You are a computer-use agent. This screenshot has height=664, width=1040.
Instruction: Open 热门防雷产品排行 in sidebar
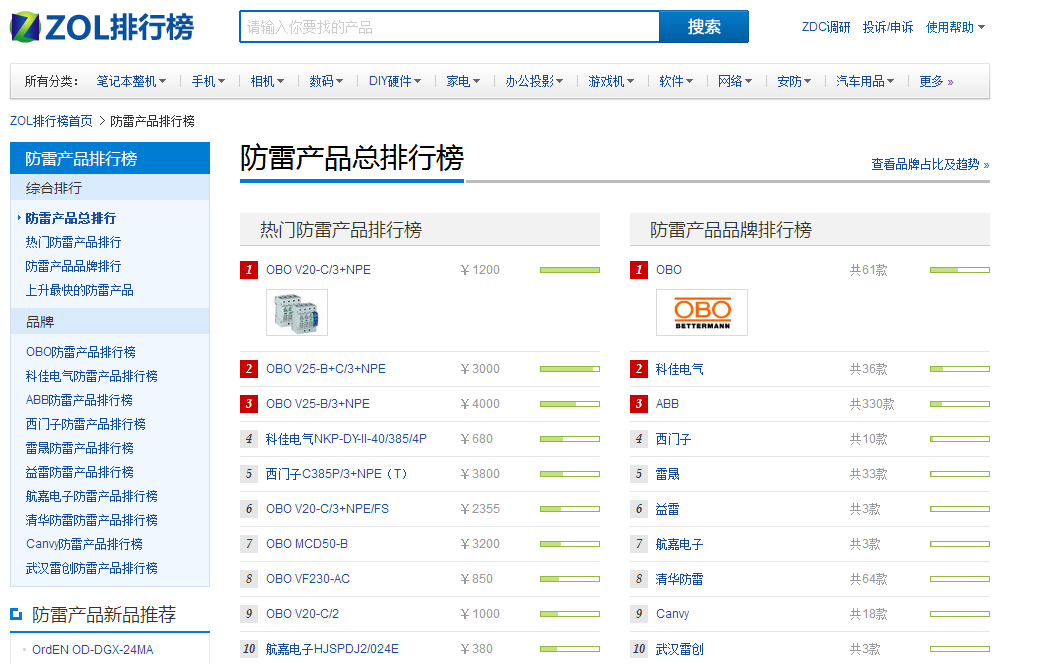(73, 242)
